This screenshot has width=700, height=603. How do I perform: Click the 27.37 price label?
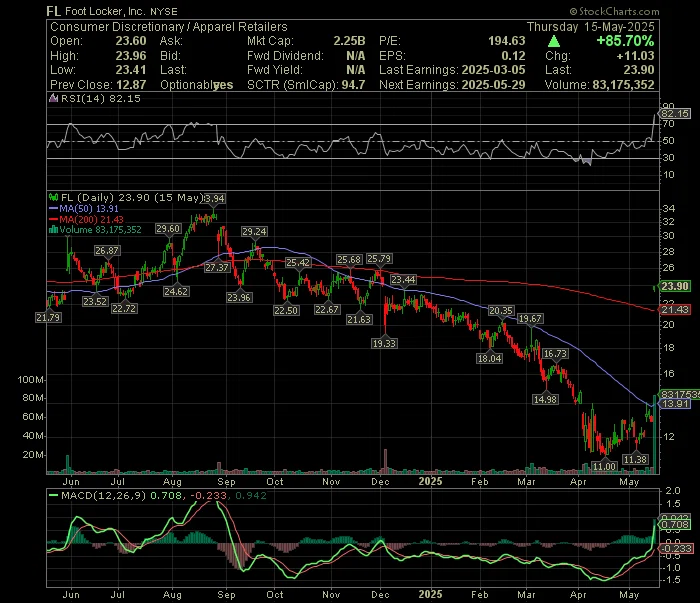217,267
